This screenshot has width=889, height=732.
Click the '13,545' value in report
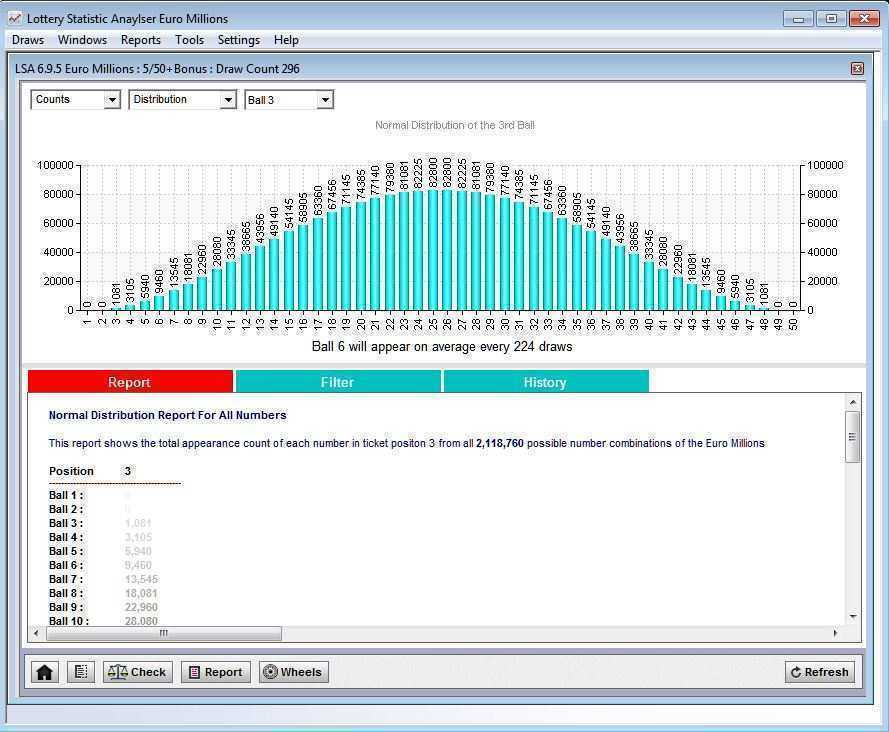pos(141,579)
